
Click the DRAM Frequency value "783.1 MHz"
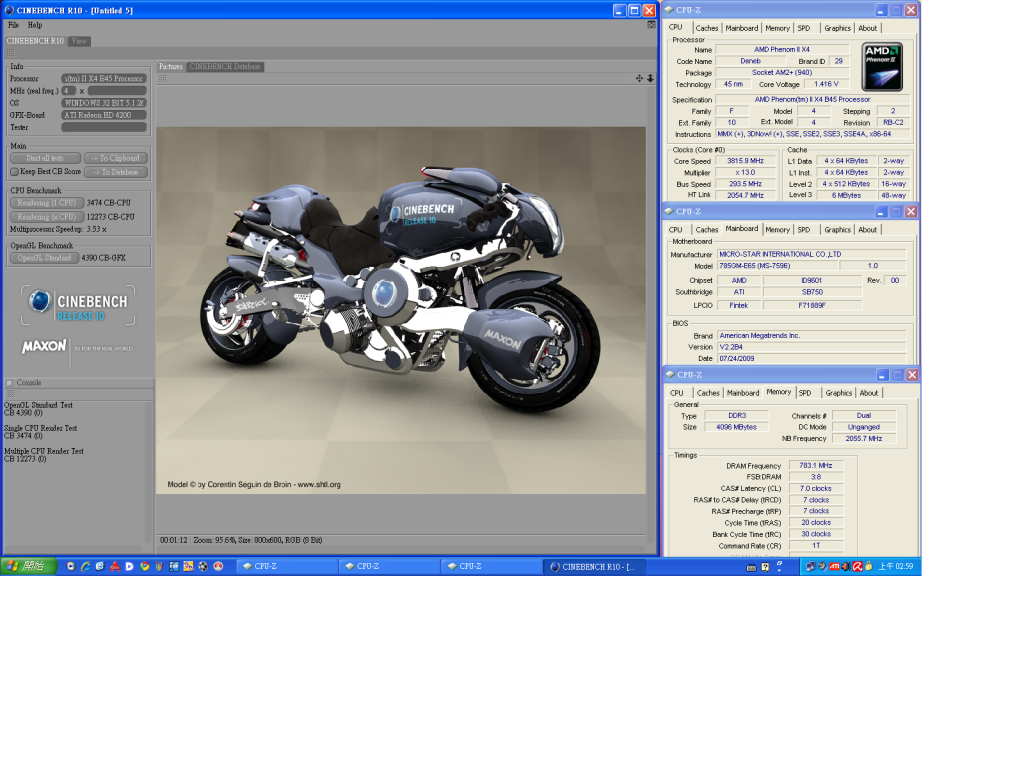coord(816,466)
